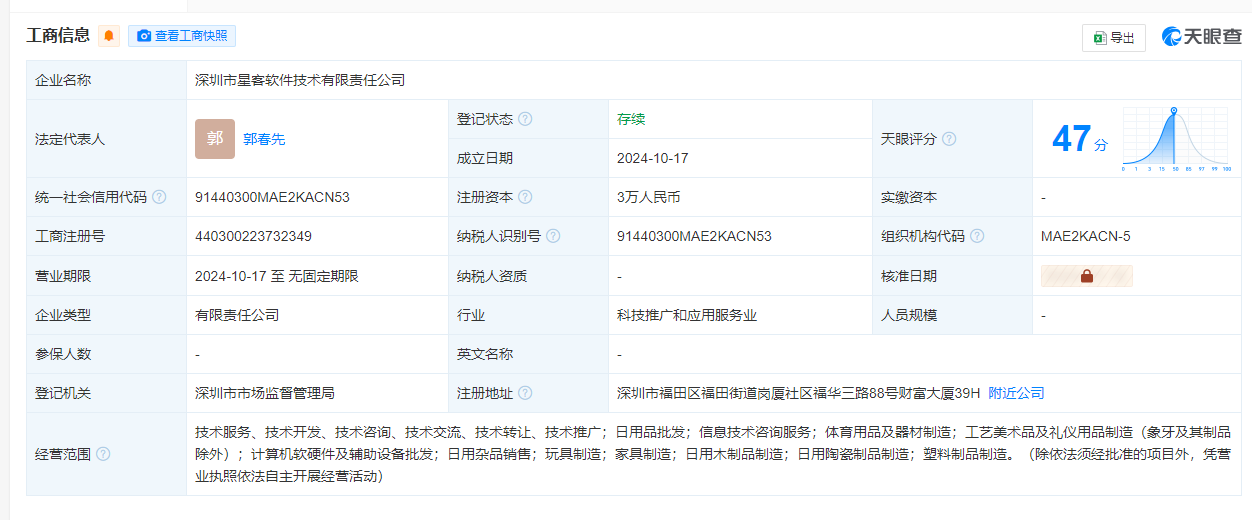Click help icon beside 注册地址
1252x520 pixels.
525,393
